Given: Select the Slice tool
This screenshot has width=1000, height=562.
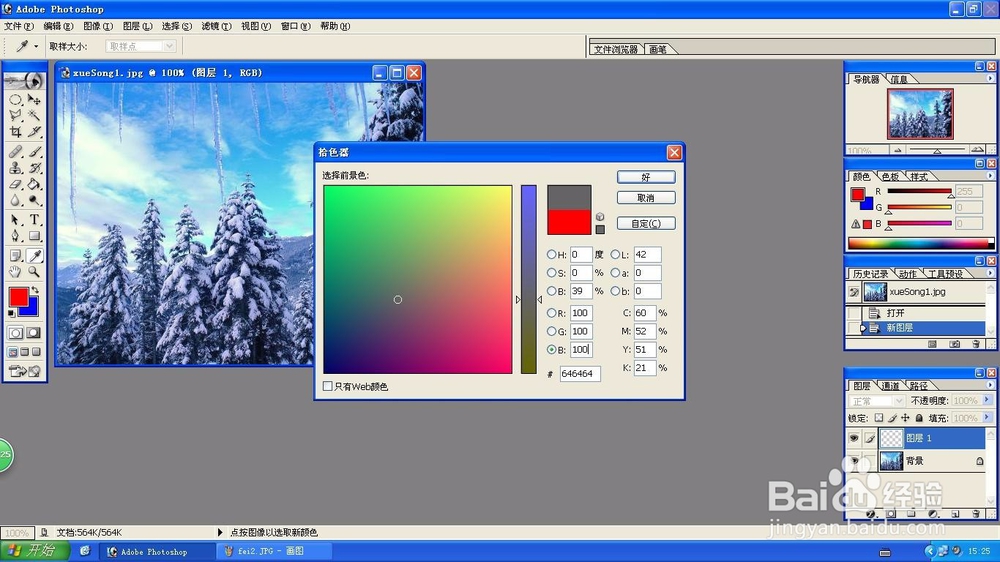Looking at the screenshot, I should click(x=34, y=132).
